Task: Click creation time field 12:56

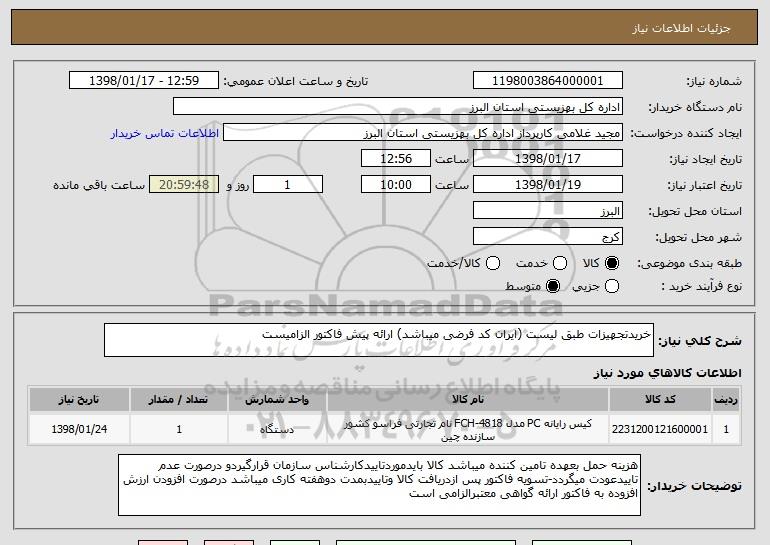Action: (396, 159)
